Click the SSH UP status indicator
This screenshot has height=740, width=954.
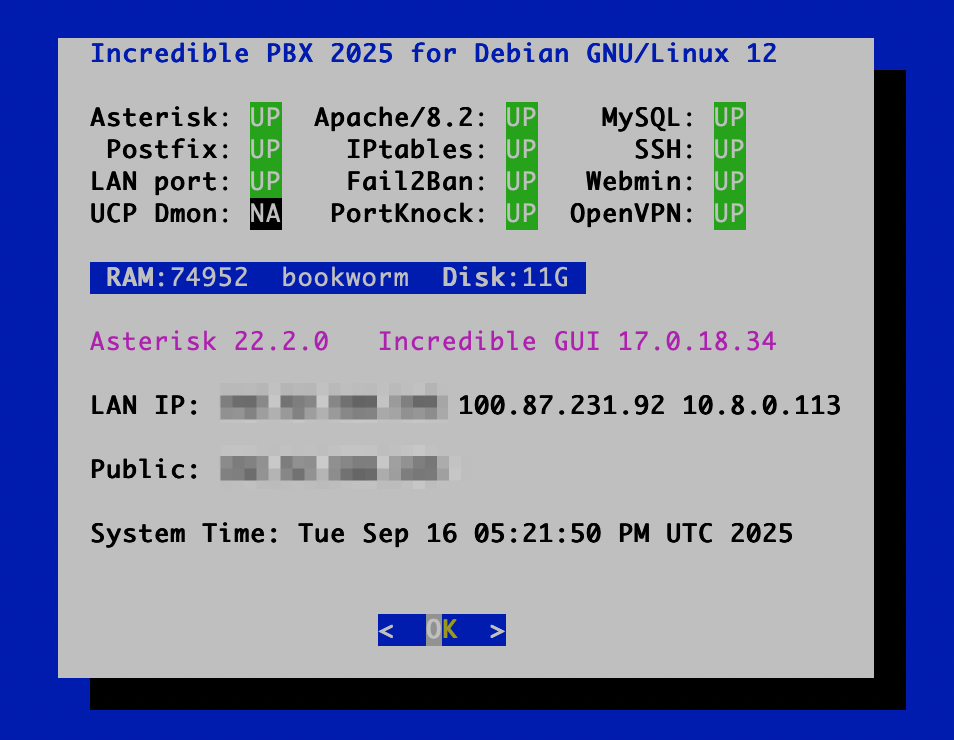tap(729, 149)
